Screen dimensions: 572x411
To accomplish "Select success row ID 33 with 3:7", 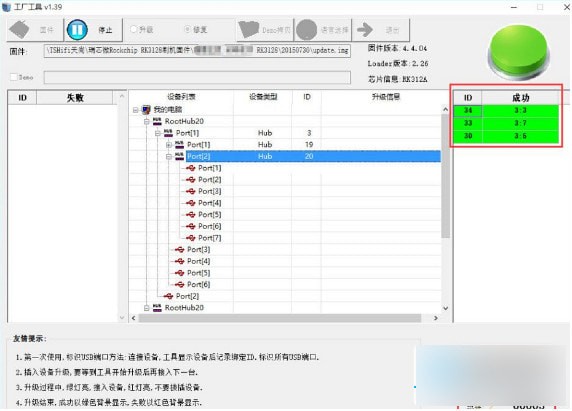I will (x=506, y=123).
